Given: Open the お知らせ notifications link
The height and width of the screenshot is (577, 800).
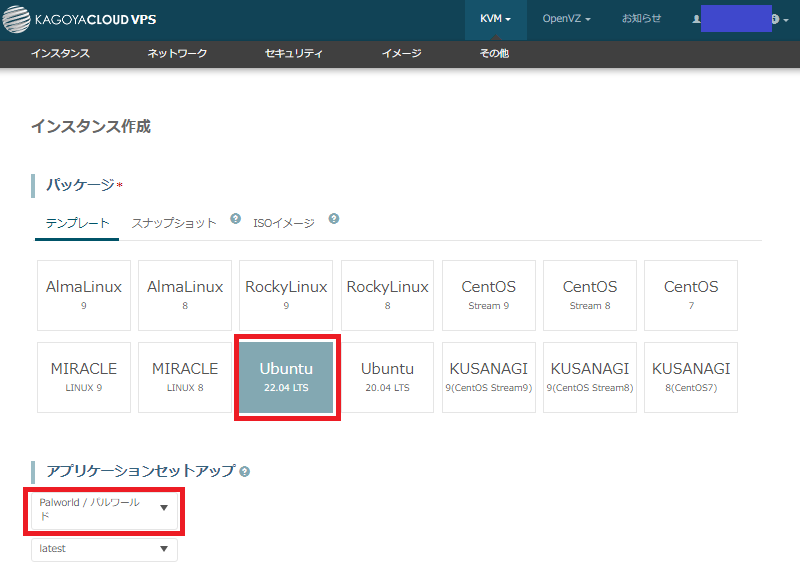Looking at the screenshot, I should click(641, 19).
